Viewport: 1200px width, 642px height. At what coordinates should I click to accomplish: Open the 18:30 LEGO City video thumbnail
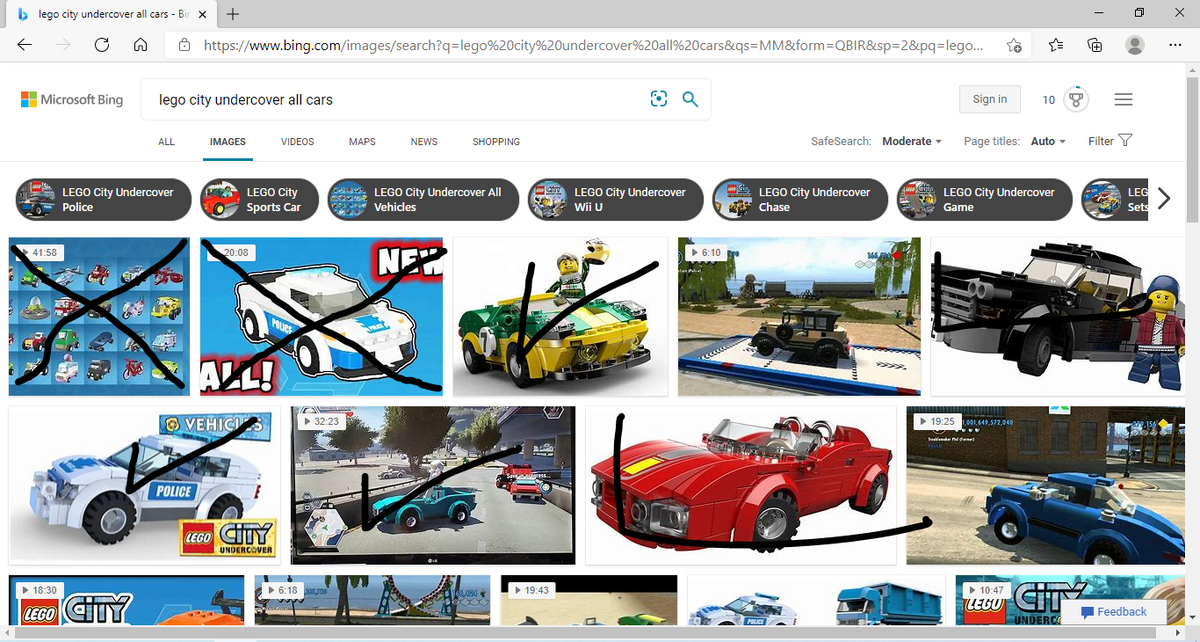tap(127, 599)
